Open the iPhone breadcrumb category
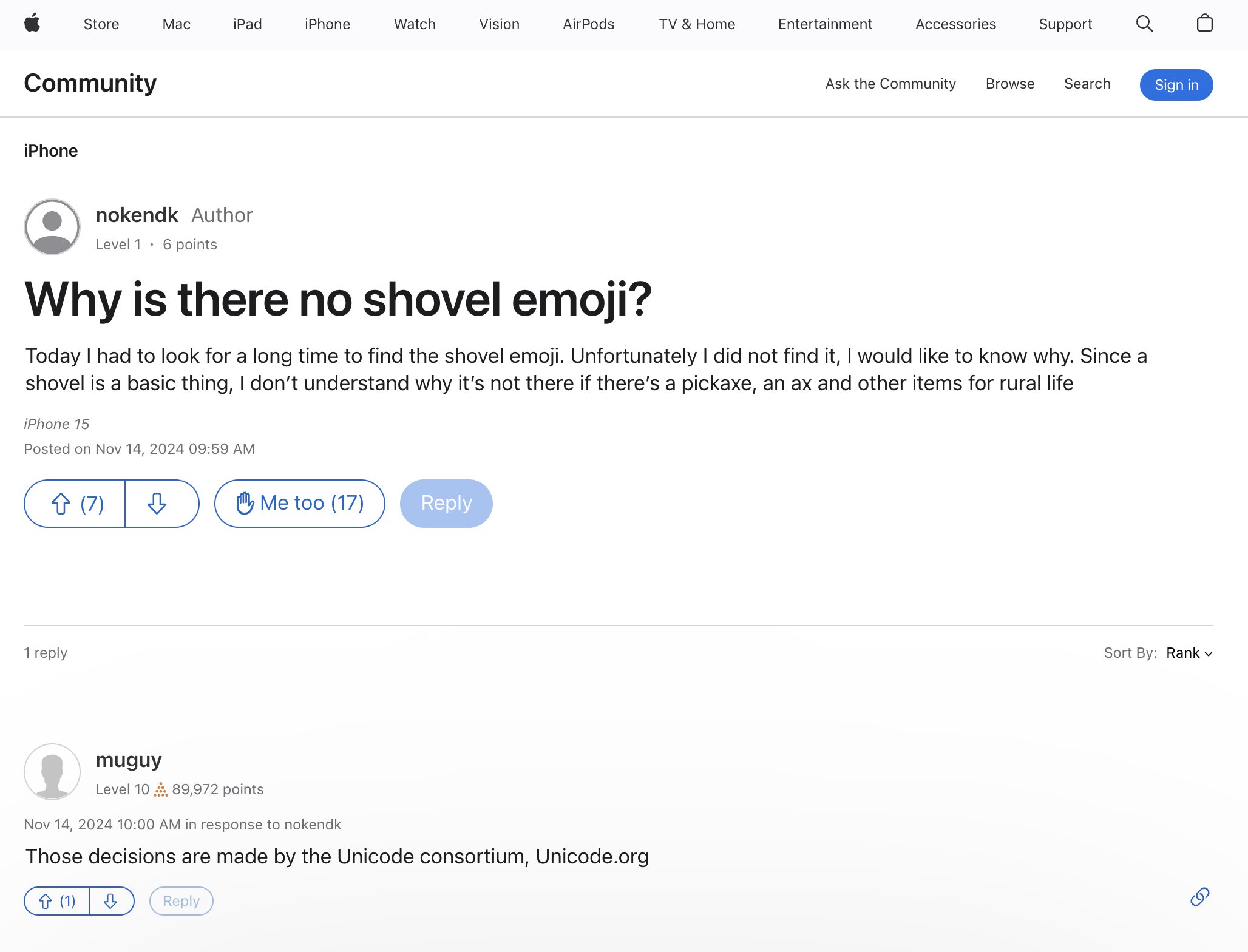Viewport: 1248px width, 952px height. pyautogui.click(x=51, y=150)
